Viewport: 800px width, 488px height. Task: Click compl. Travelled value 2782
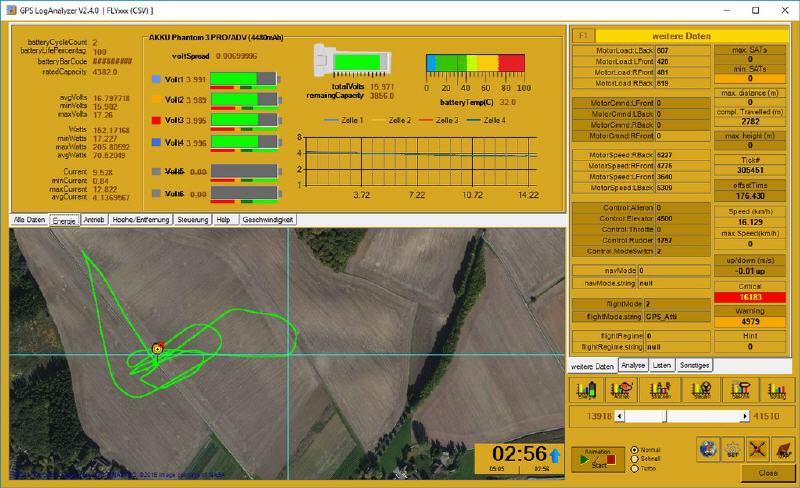749,121
